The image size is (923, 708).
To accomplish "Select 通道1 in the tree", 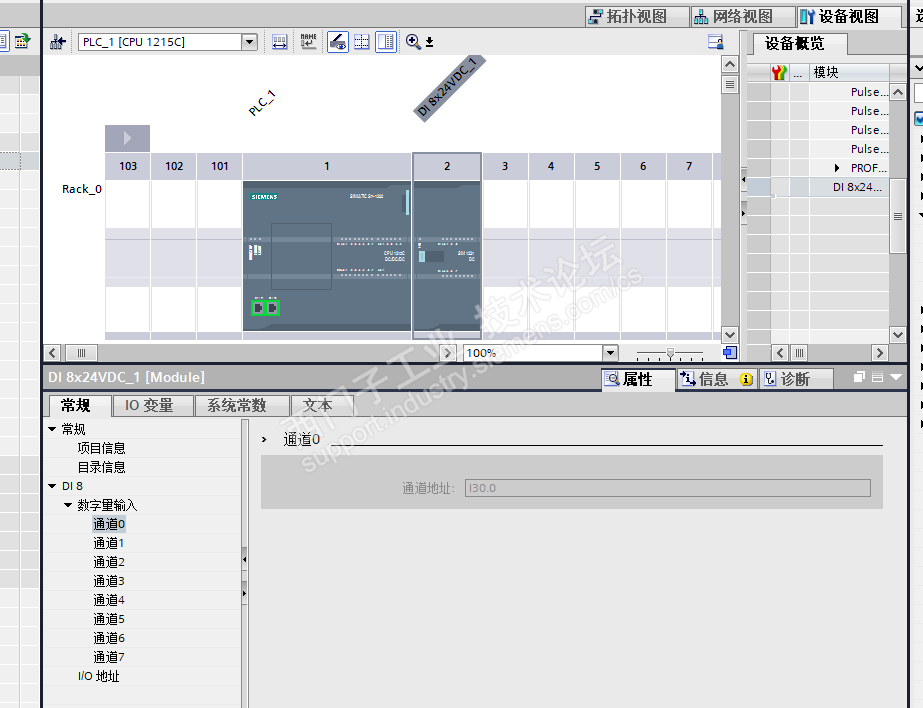I will pyautogui.click(x=109, y=543).
